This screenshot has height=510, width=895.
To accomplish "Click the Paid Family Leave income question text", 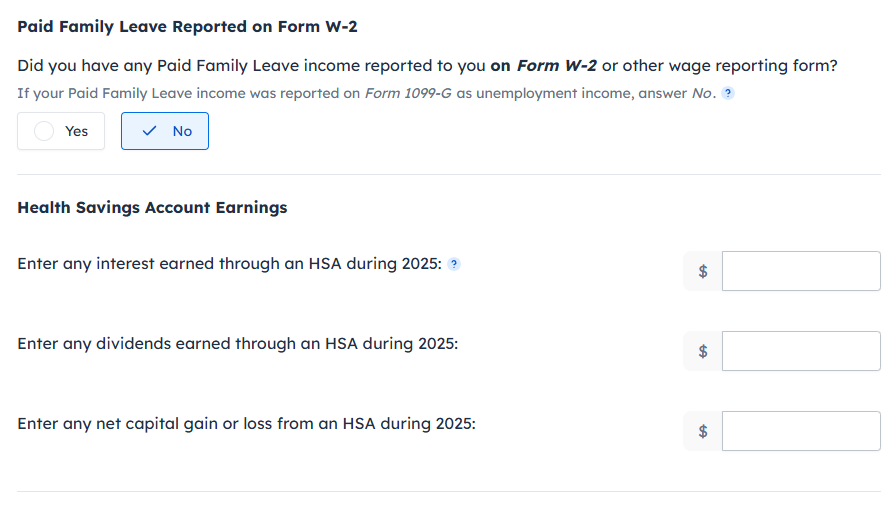I will point(250,66).
